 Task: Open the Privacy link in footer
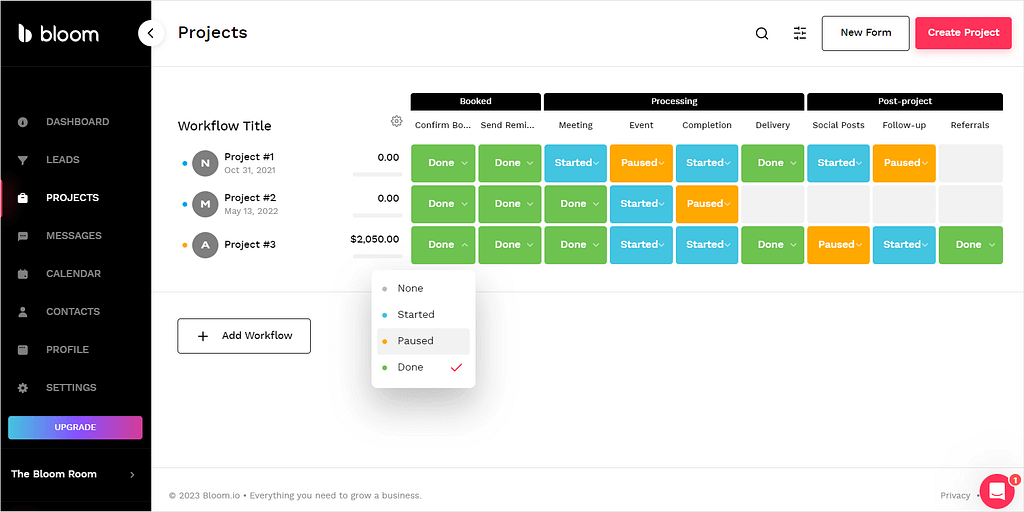[x=955, y=496]
